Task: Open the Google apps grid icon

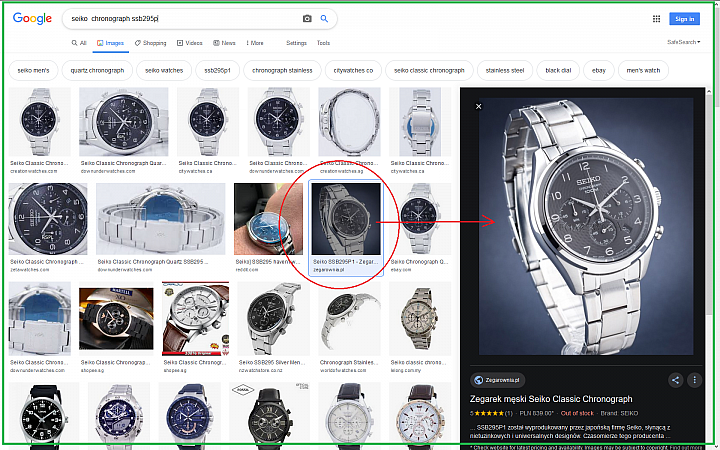Action: (x=657, y=19)
